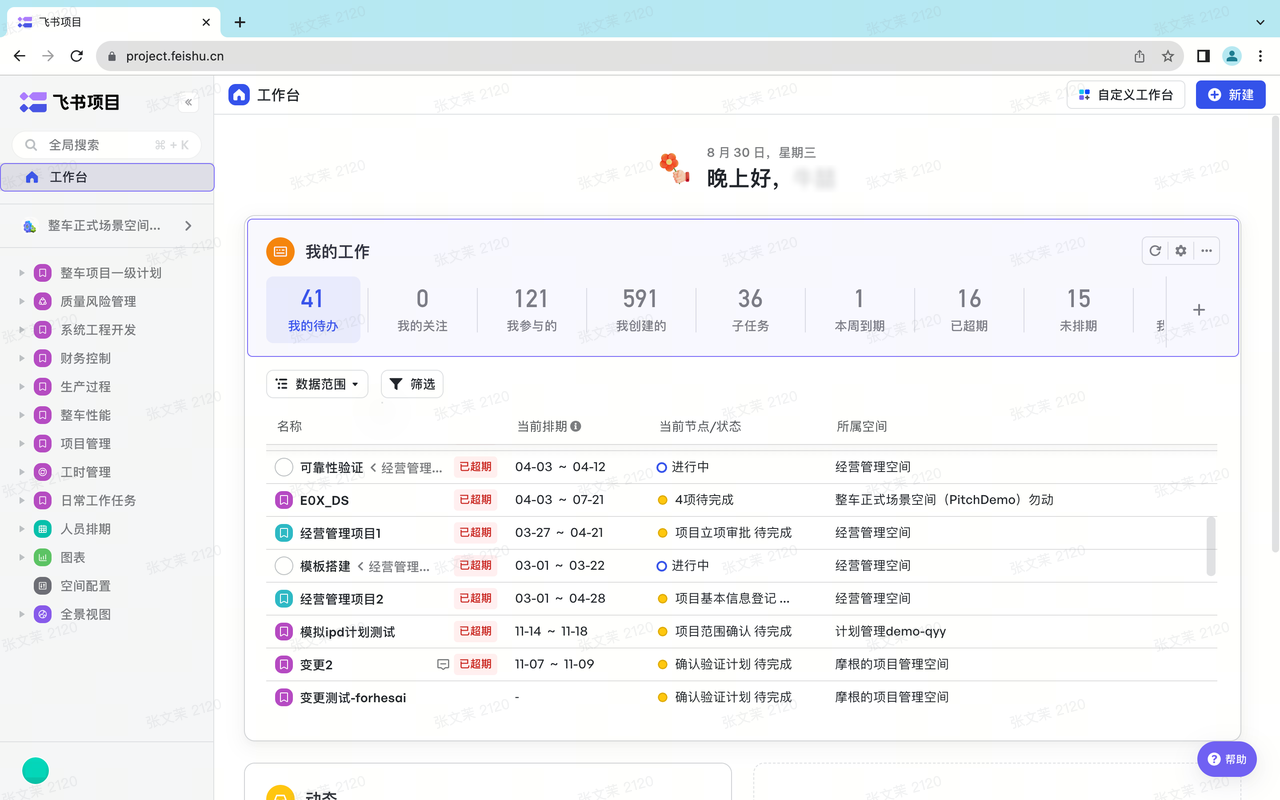Click the 人员排期 sidebar icon
The image size is (1280, 800).
43,529
